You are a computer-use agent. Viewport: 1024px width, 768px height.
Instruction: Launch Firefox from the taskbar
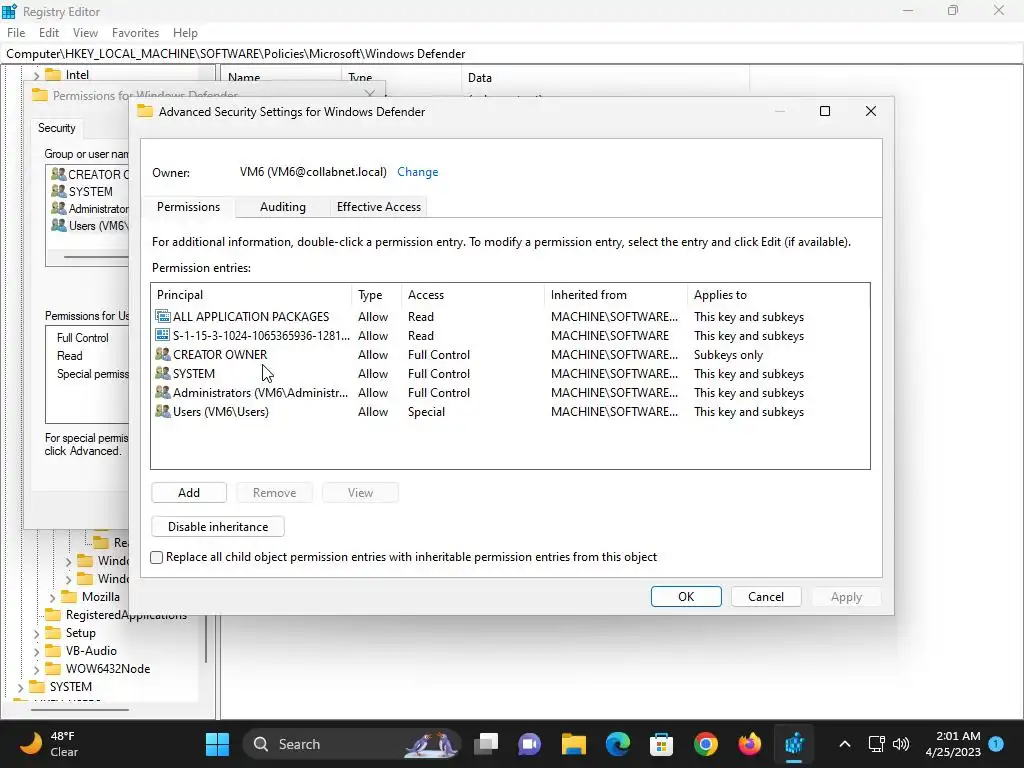tap(750, 744)
